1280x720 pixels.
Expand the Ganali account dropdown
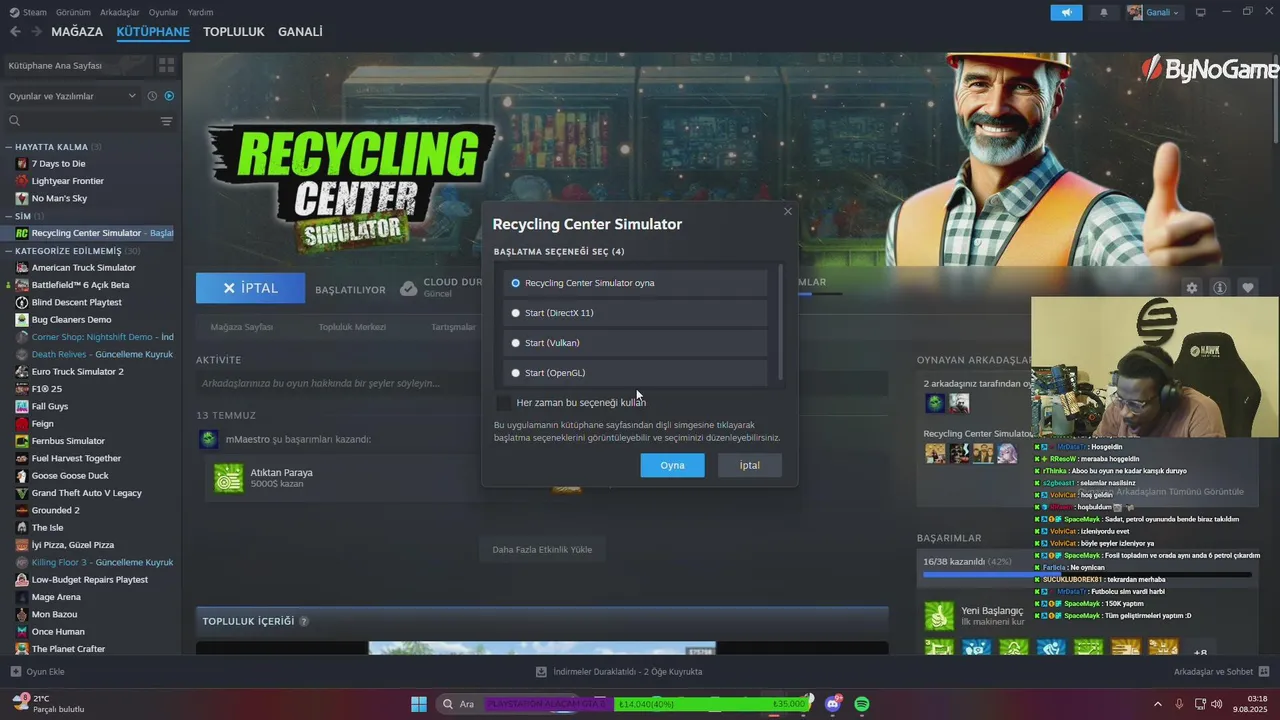pos(1154,12)
